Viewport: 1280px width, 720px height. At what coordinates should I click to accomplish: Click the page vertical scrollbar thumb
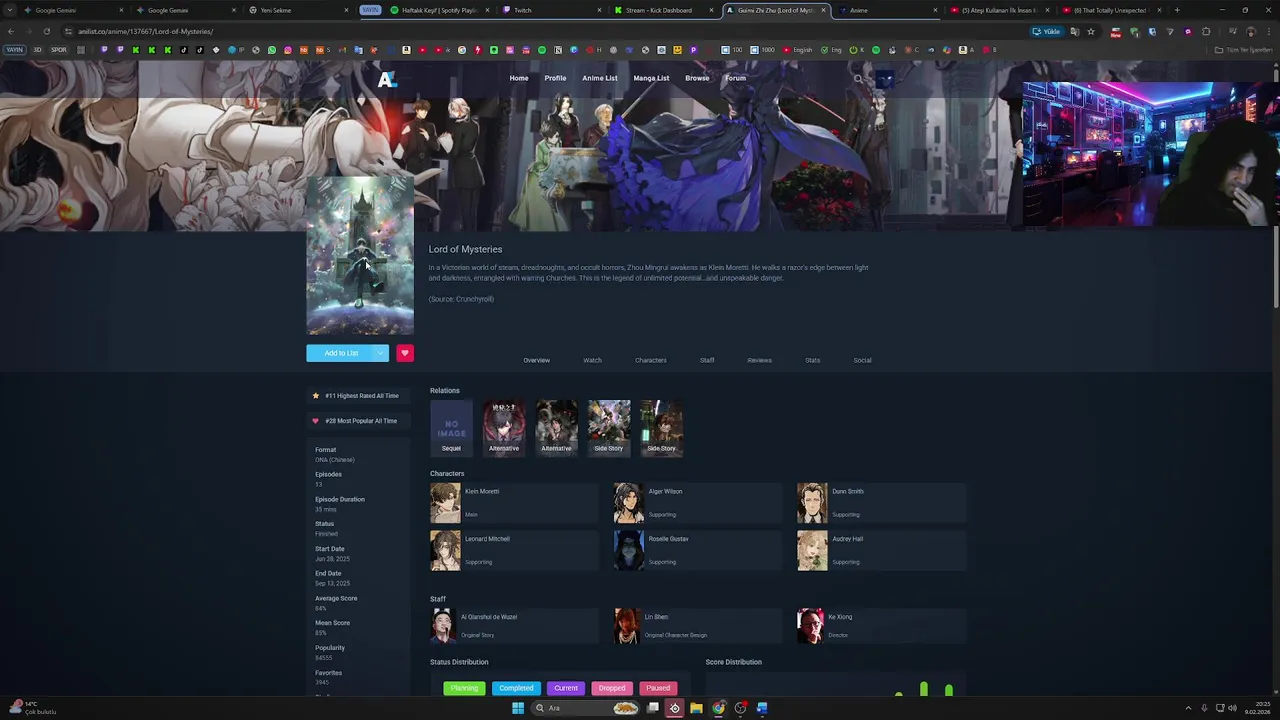1276,267
